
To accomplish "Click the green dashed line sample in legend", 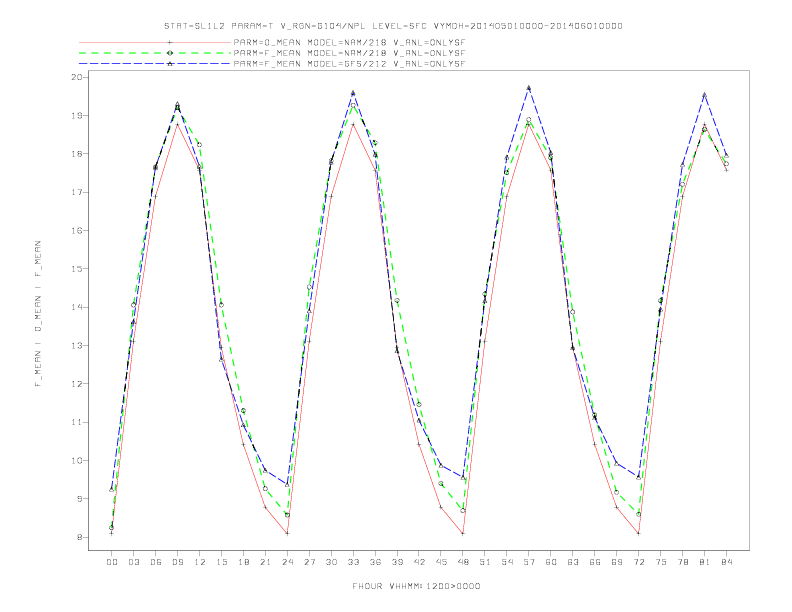I will point(155,53).
